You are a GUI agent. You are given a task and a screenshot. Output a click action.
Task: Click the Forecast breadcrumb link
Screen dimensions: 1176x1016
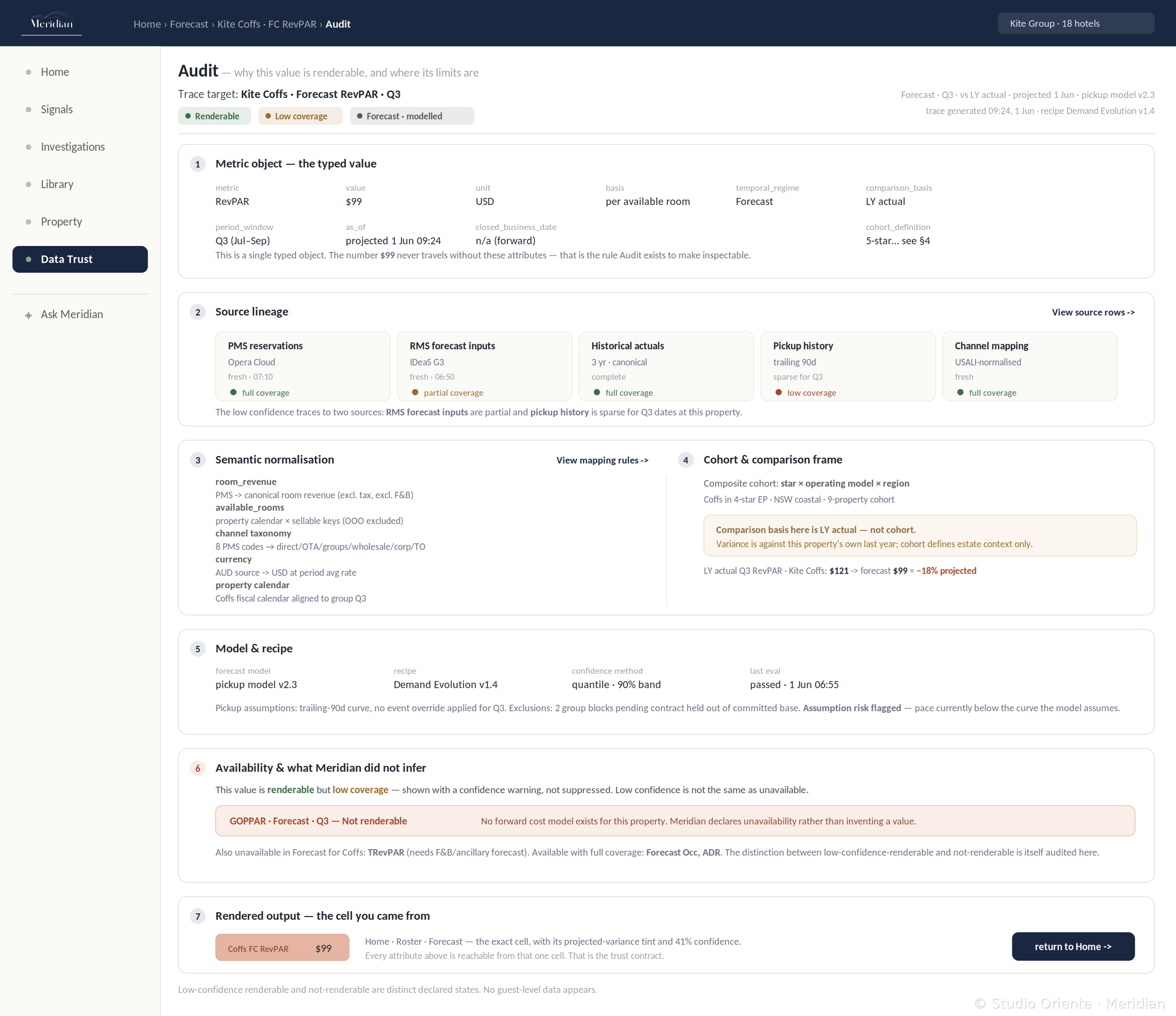point(189,24)
